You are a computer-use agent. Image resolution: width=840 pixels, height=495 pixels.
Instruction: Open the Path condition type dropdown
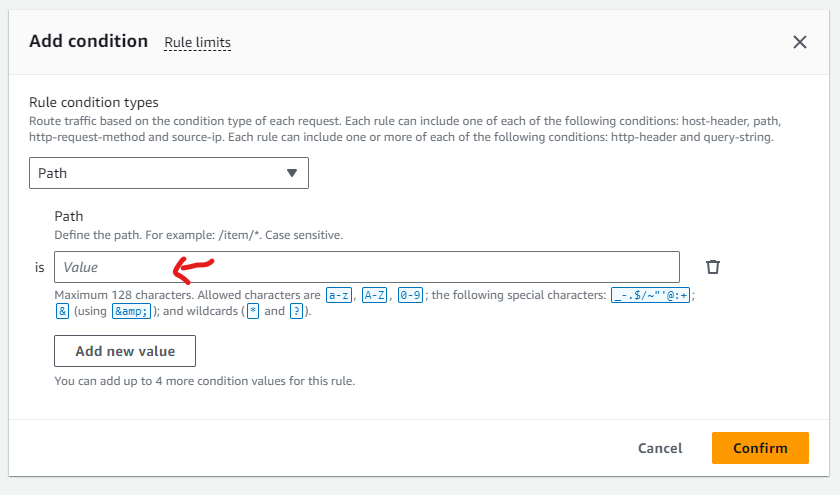[168, 173]
